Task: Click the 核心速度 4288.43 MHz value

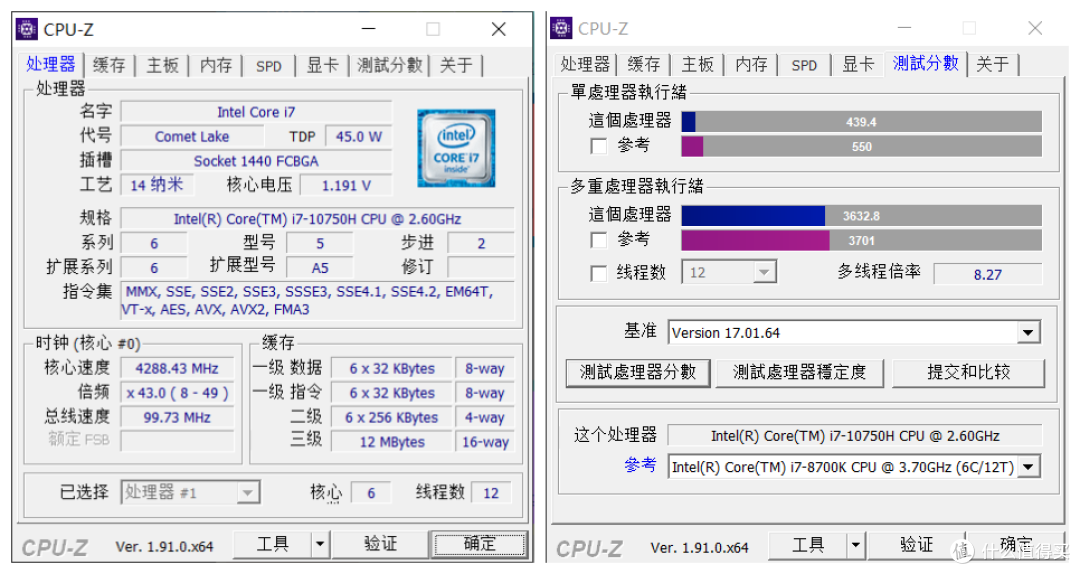Action: pos(177,369)
